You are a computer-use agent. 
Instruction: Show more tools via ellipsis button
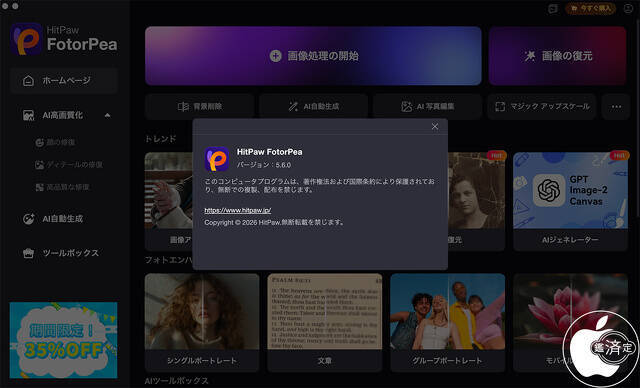(x=616, y=106)
